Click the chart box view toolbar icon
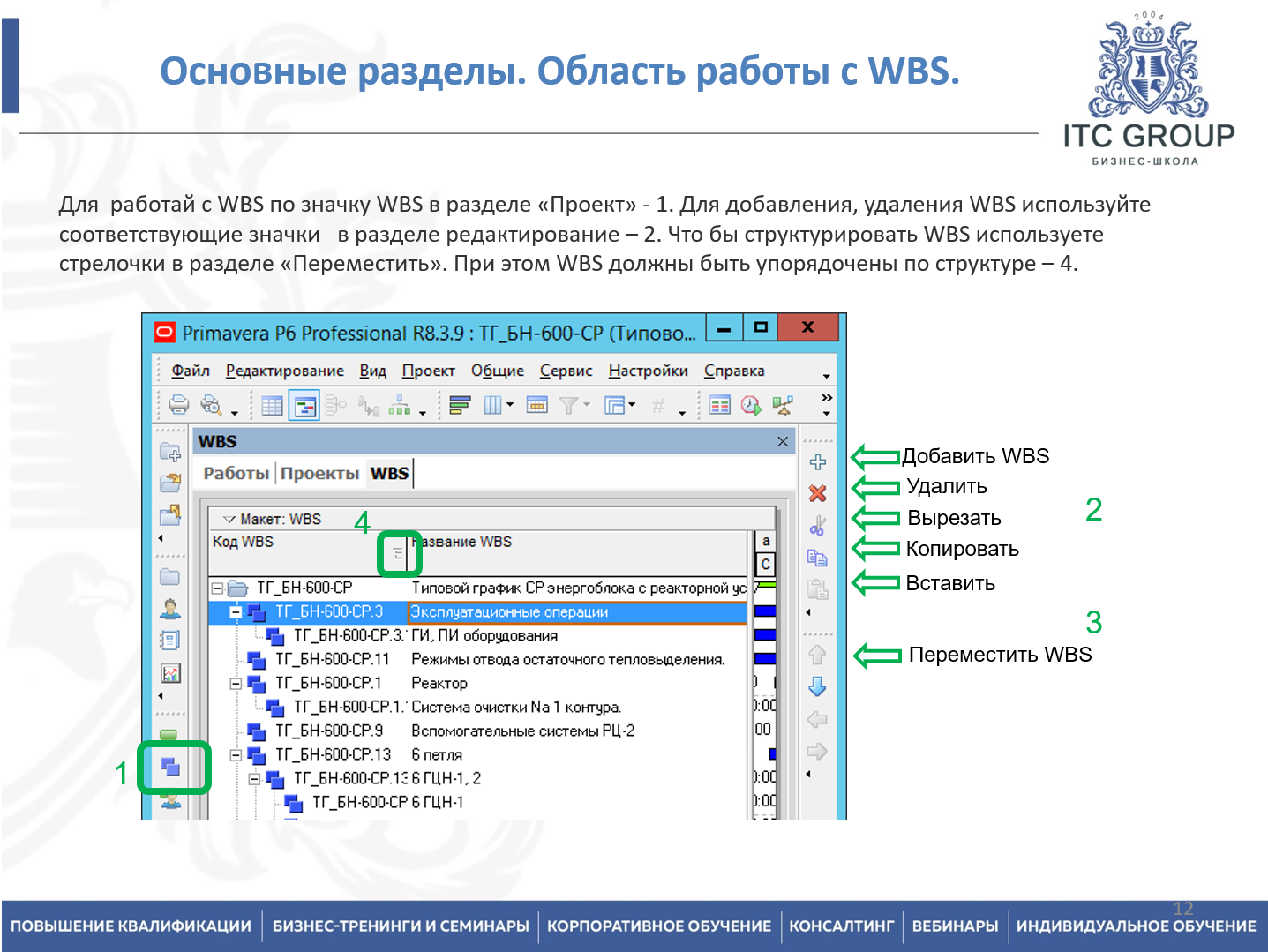Viewport: 1268px width, 952px height. 400,405
